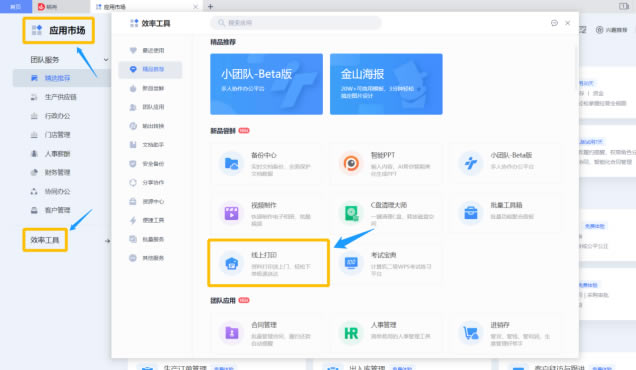Click the 金山海报 featured banner
636x370 pixels.
click(386, 84)
